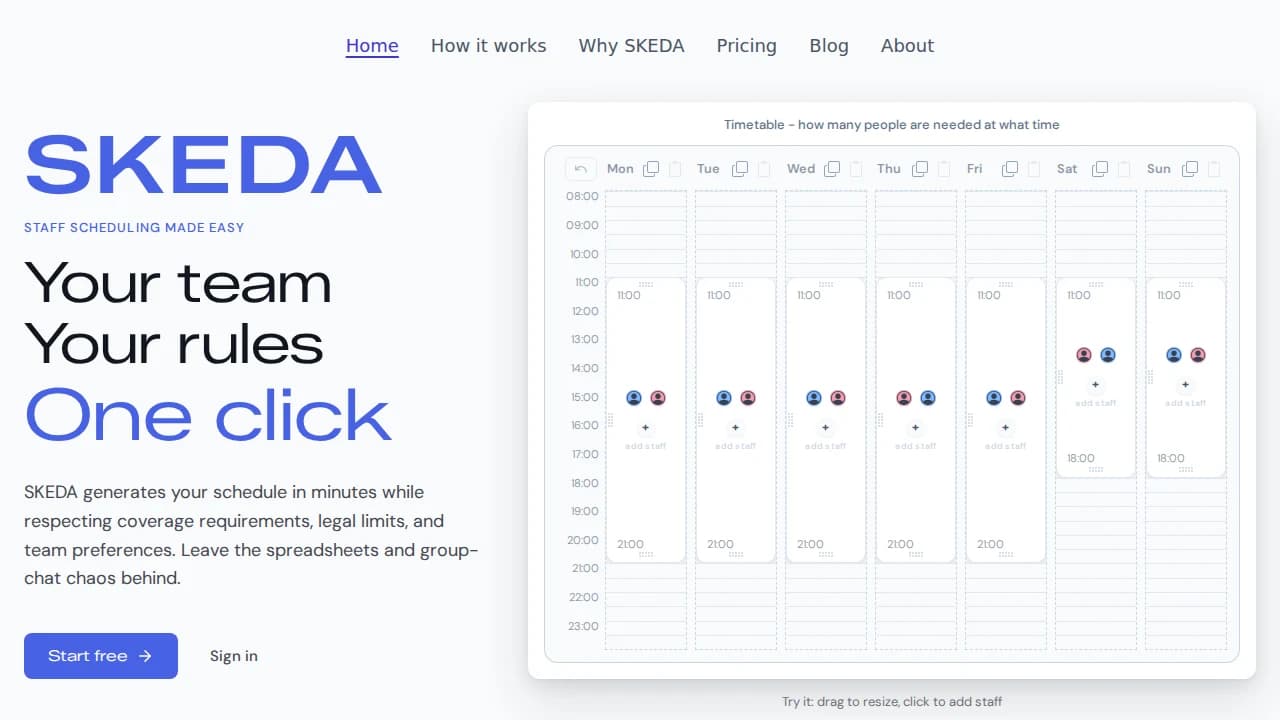Click 'add staff' on Tuesday's shift
The image size is (1280, 720).
pos(736,446)
